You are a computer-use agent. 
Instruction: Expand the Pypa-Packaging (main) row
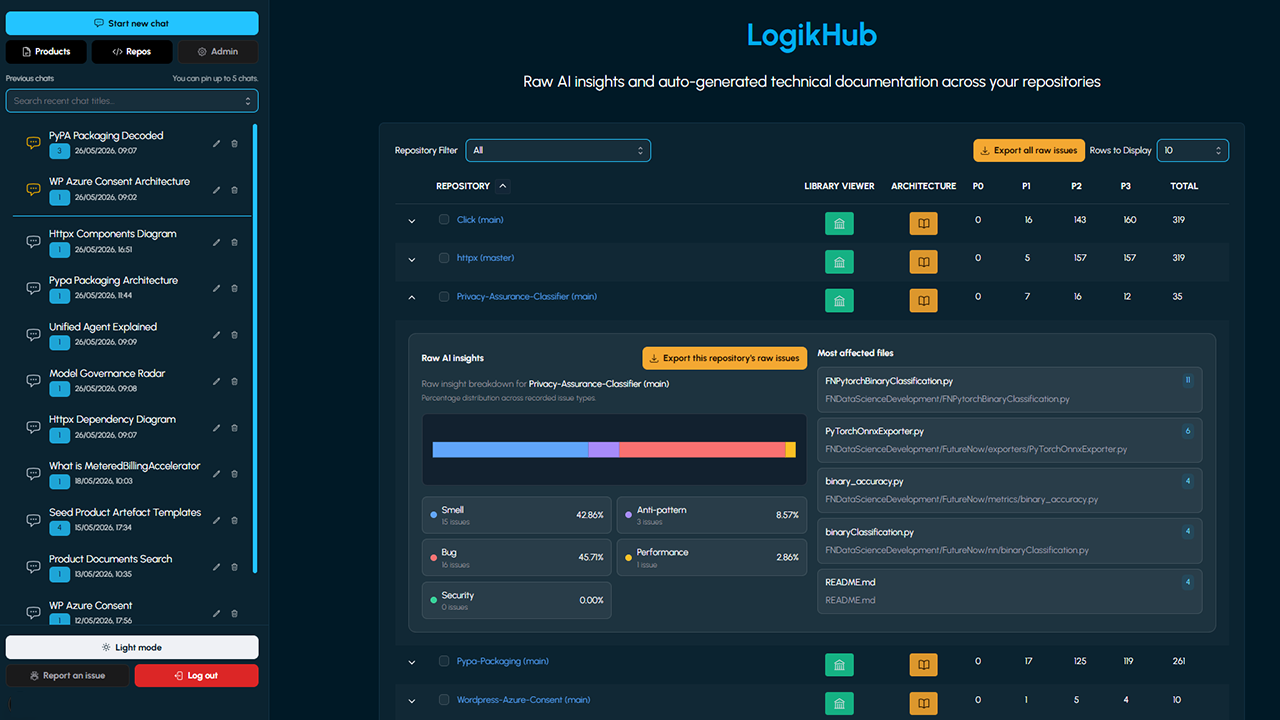412,662
